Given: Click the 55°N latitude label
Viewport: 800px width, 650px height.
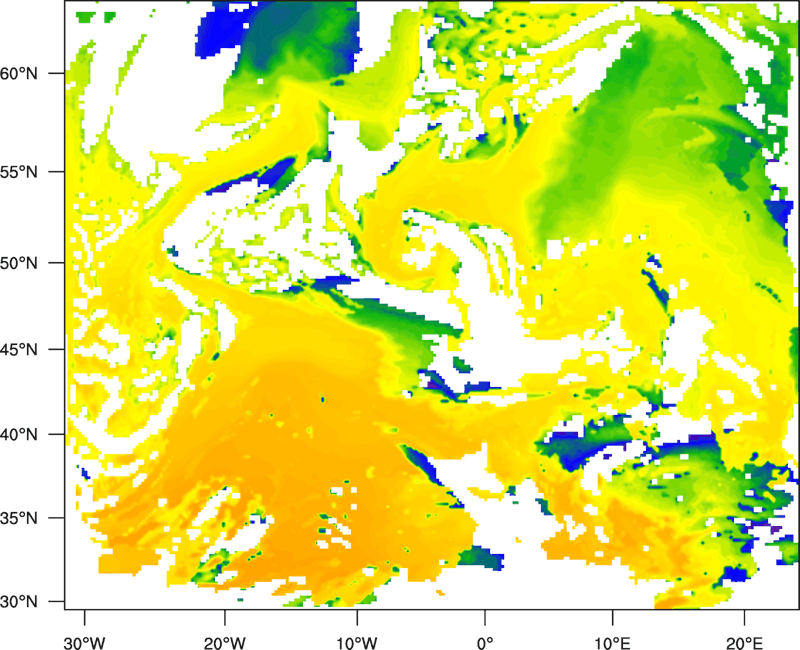Looking at the screenshot, I should (x=19, y=172).
